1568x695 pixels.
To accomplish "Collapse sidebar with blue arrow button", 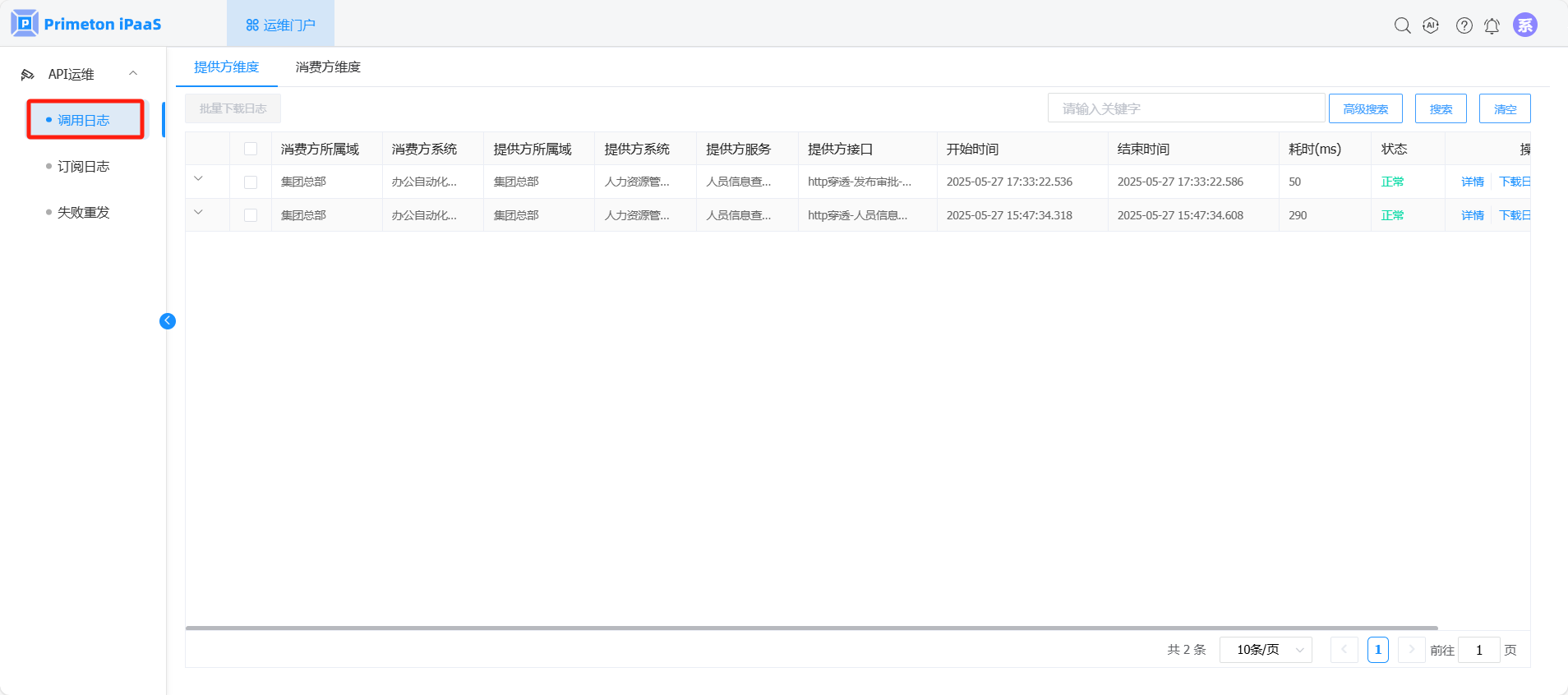I will 168,321.
